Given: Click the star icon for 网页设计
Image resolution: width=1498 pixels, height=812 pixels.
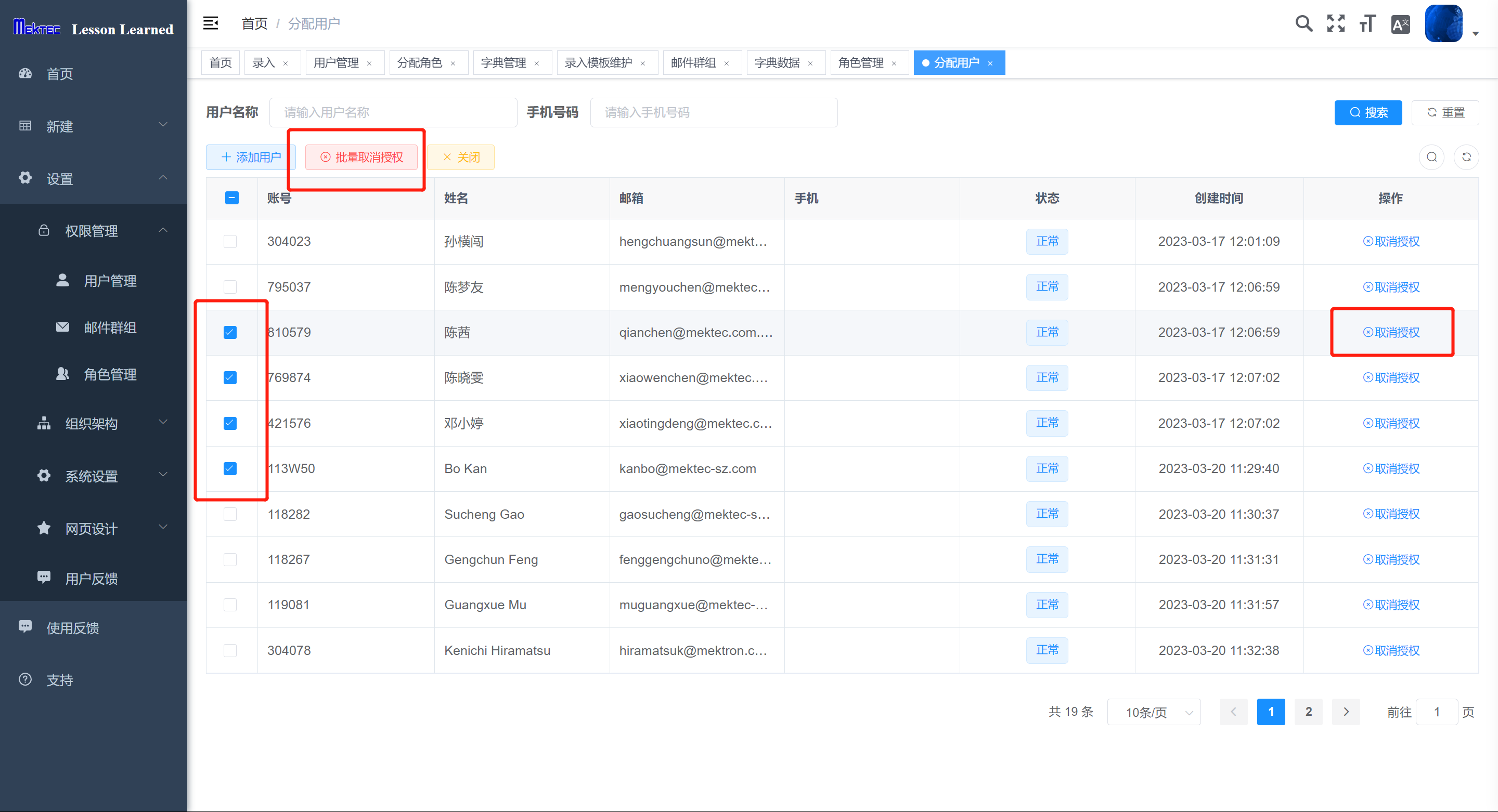Looking at the screenshot, I should (44, 528).
